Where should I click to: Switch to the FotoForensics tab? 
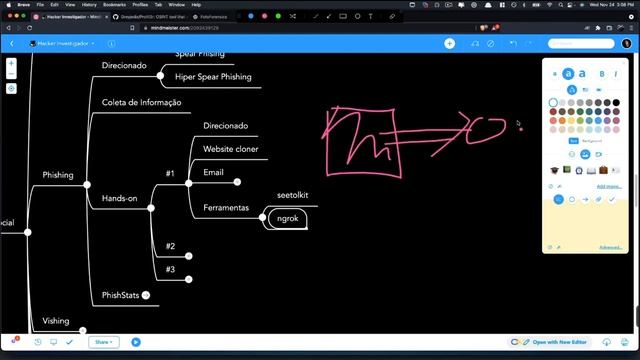[210, 17]
